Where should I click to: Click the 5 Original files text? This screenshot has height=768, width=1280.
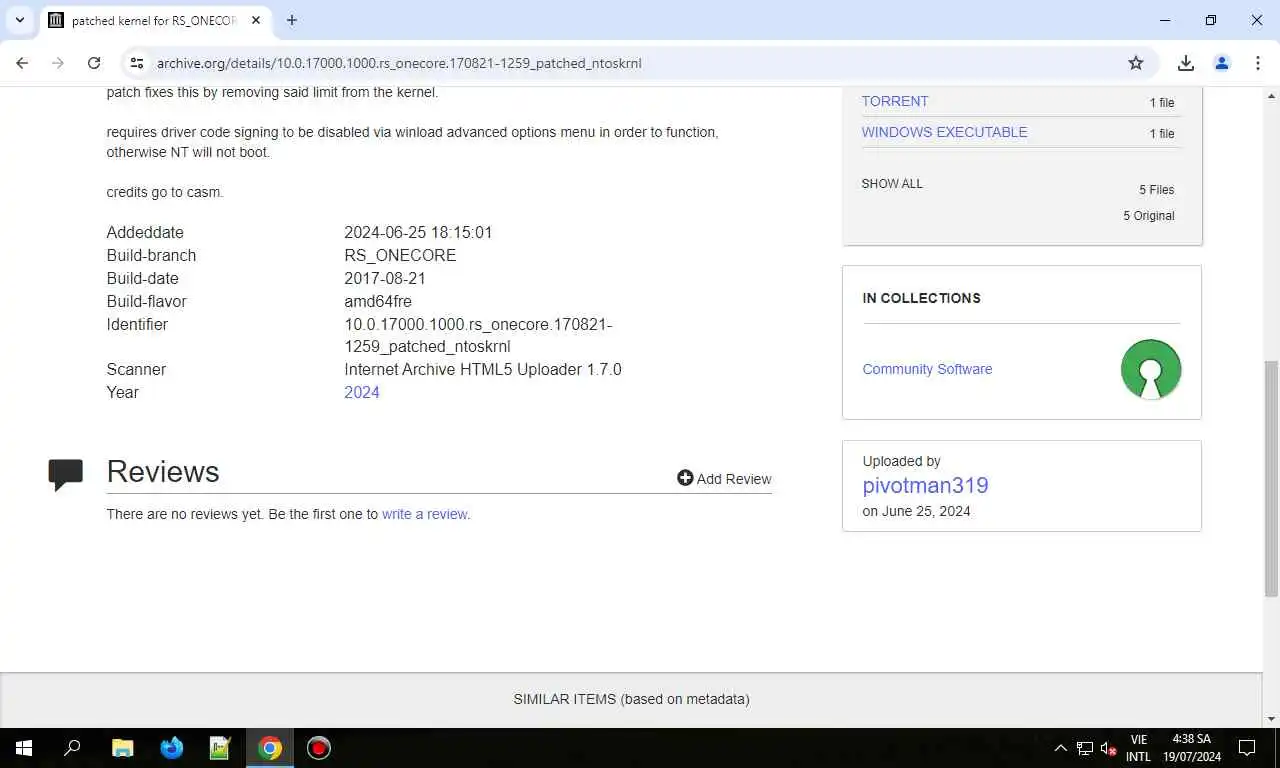1149,216
